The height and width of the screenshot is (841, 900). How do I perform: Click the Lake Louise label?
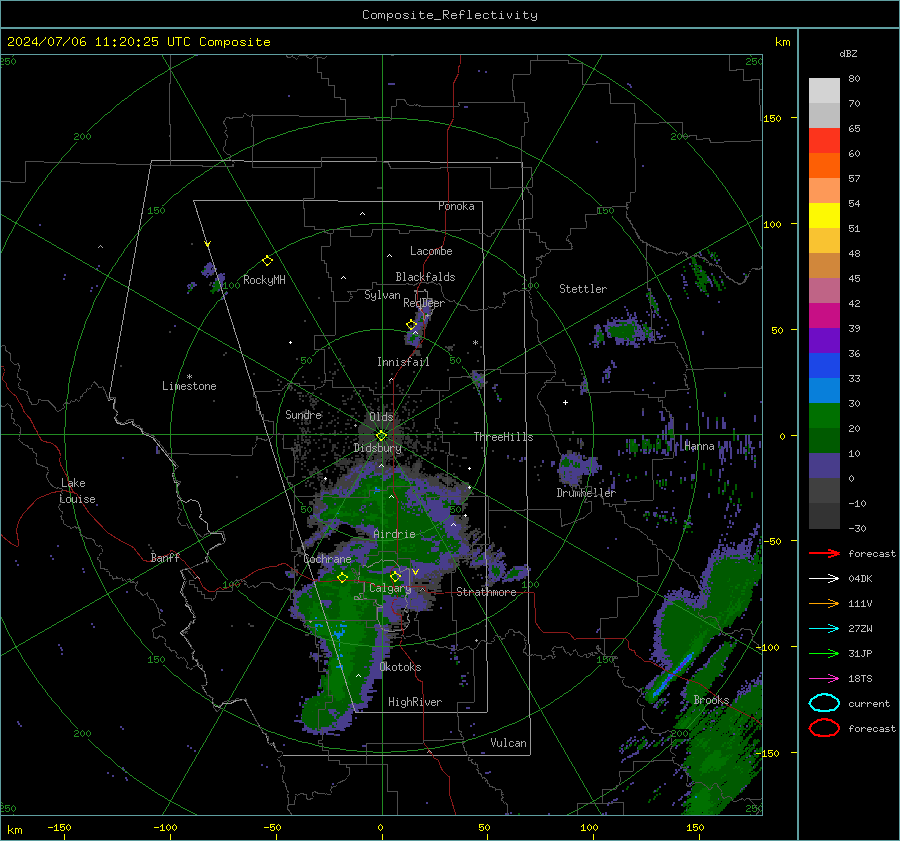pyautogui.click(x=77, y=491)
